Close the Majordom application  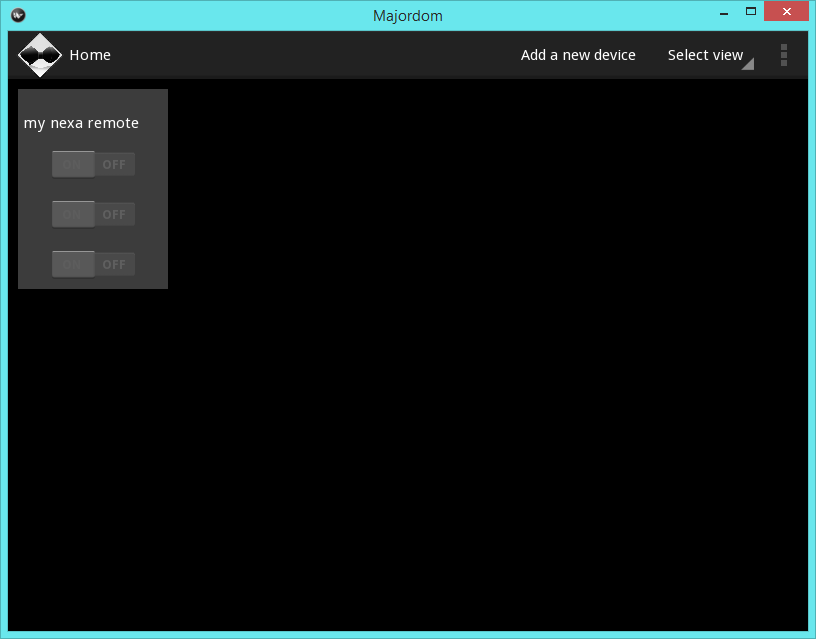click(786, 11)
